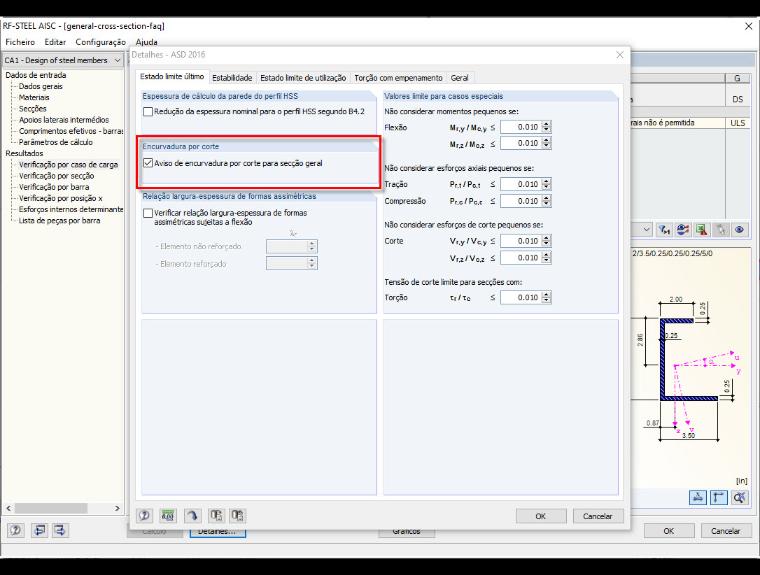Screen dimensions: 760x575
Task: Select Materiais in the navigator tree
Action: [34, 97]
